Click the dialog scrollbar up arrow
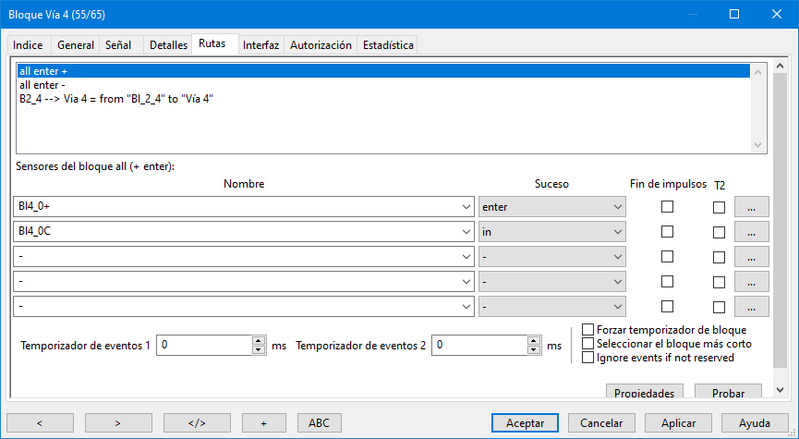 (780, 66)
